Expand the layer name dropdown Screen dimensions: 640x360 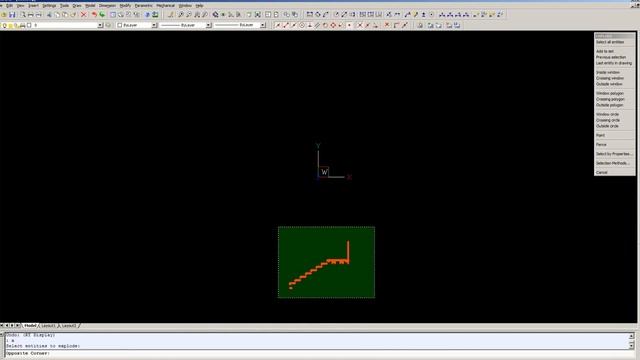tap(100, 25)
